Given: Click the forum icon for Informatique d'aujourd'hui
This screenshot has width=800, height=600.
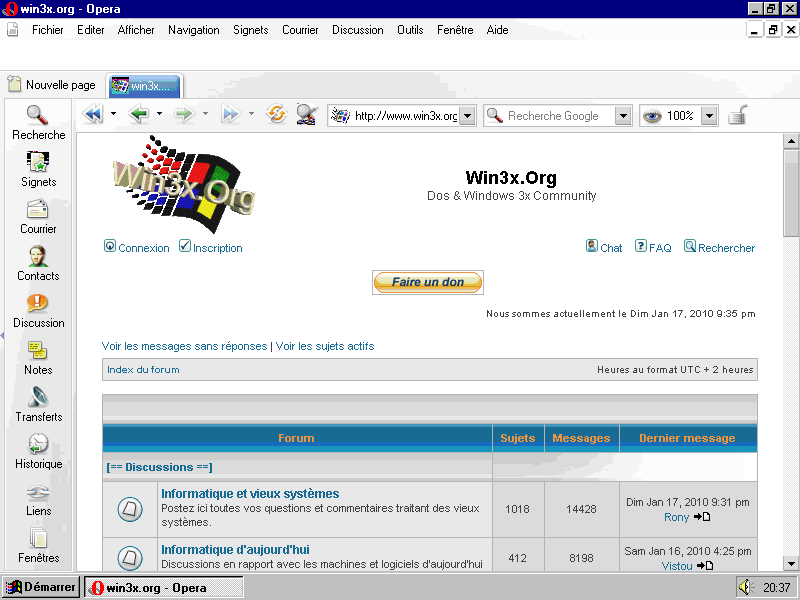Looking at the screenshot, I should click(x=130, y=557).
